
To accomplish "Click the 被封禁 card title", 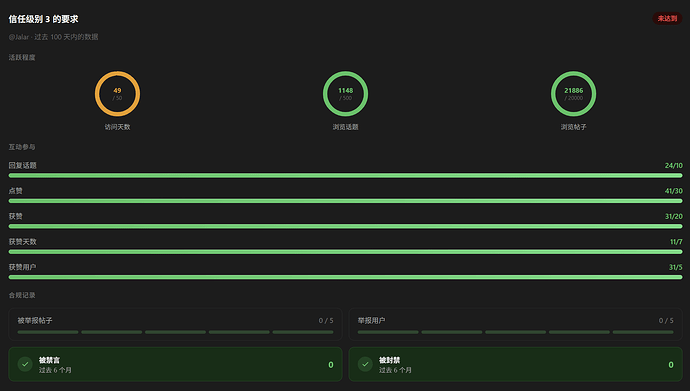I will (x=389, y=360).
